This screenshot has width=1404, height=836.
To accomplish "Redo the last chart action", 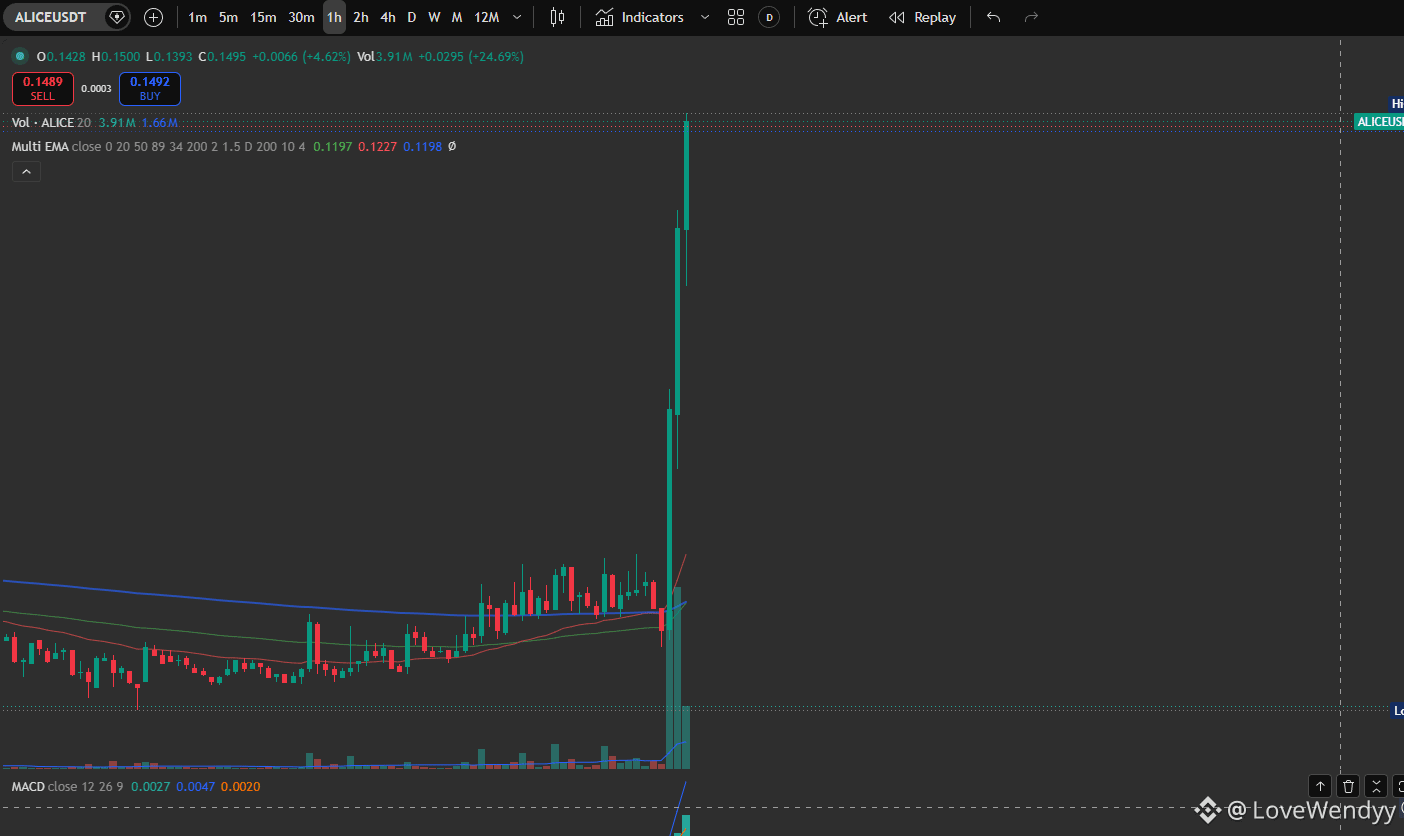I will [1032, 17].
